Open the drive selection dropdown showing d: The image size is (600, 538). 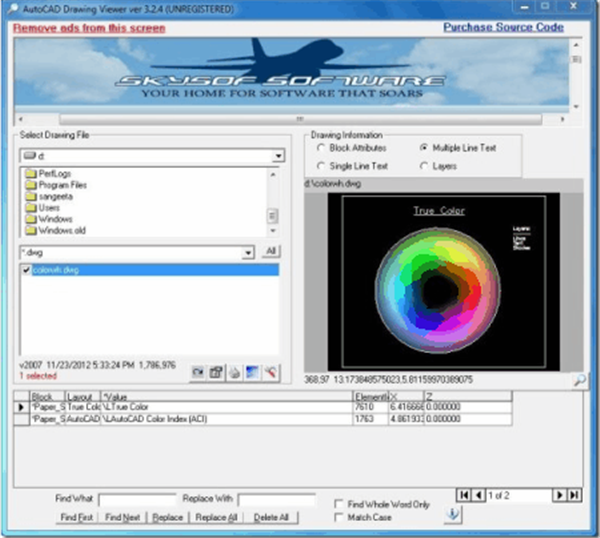coord(278,156)
